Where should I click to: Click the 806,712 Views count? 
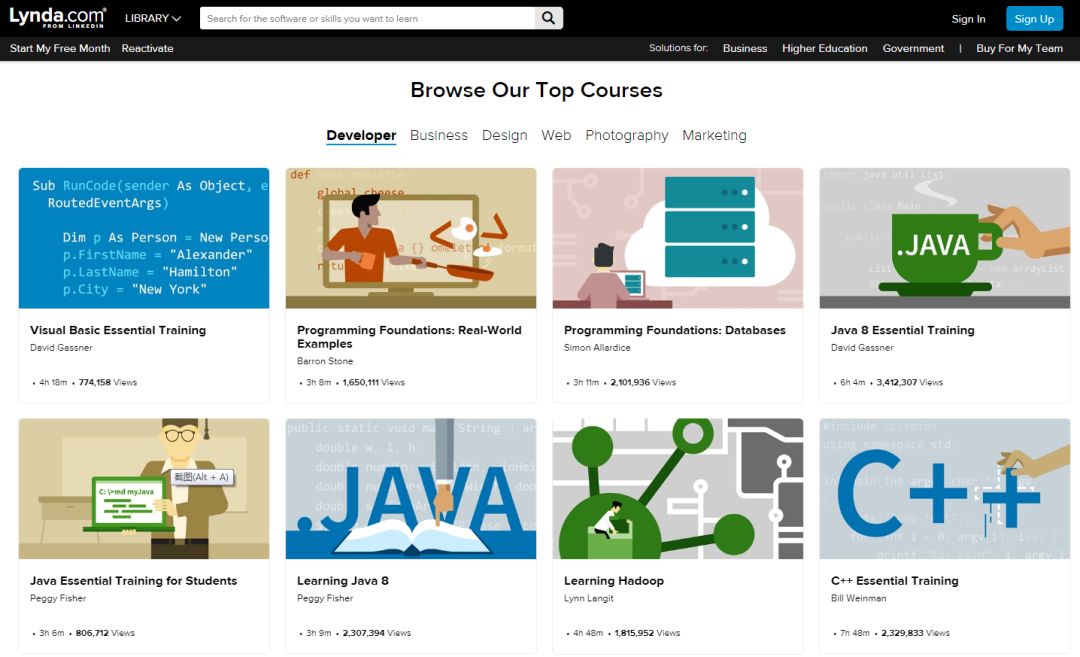[105, 633]
